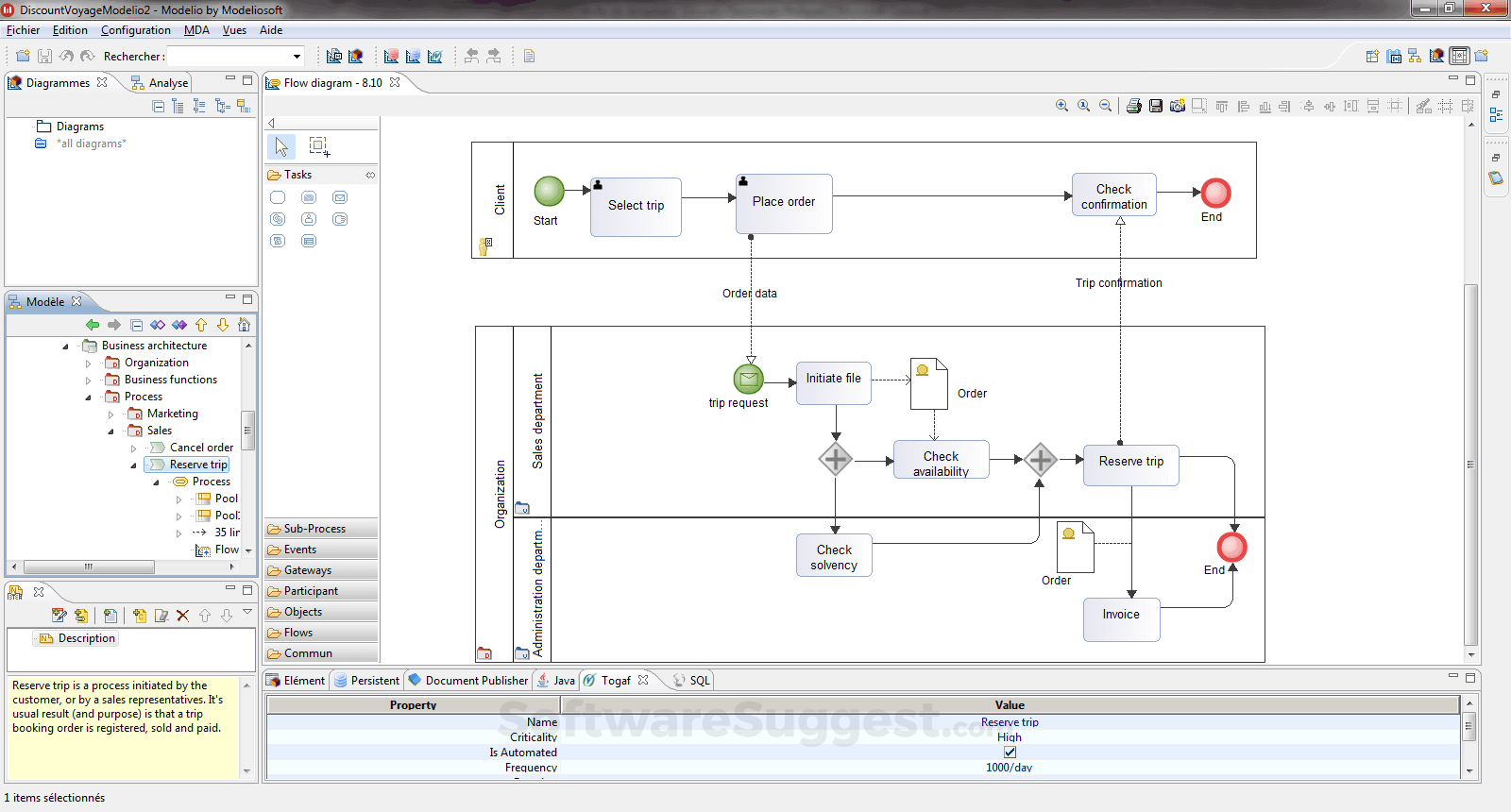1511x812 pixels.
Task: Select Business functions in model tree
Action: [x=171, y=380]
